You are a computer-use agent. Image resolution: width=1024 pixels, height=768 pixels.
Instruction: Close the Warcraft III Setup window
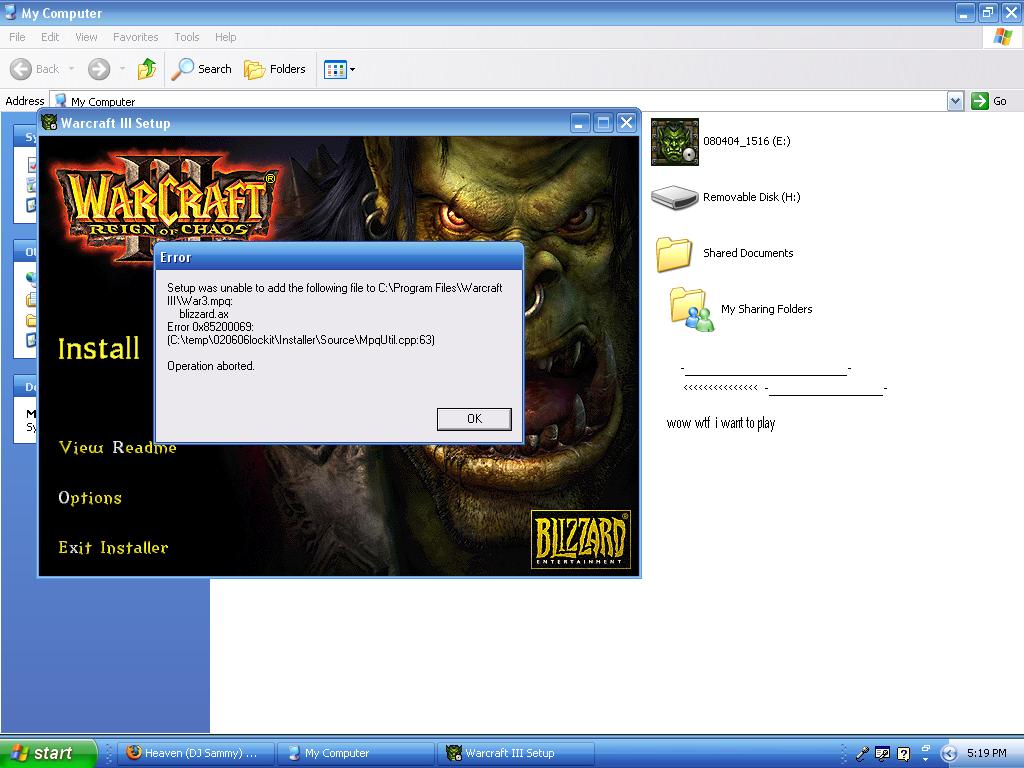(626, 123)
